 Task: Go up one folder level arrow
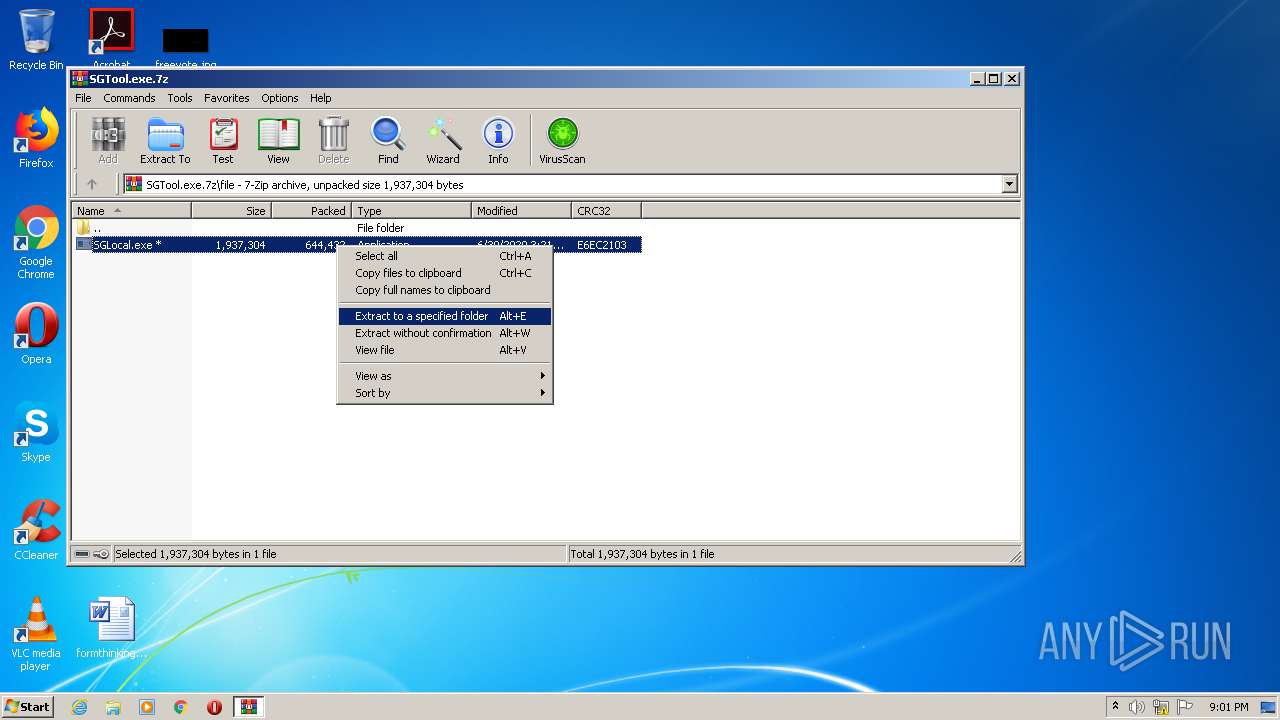point(92,184)
